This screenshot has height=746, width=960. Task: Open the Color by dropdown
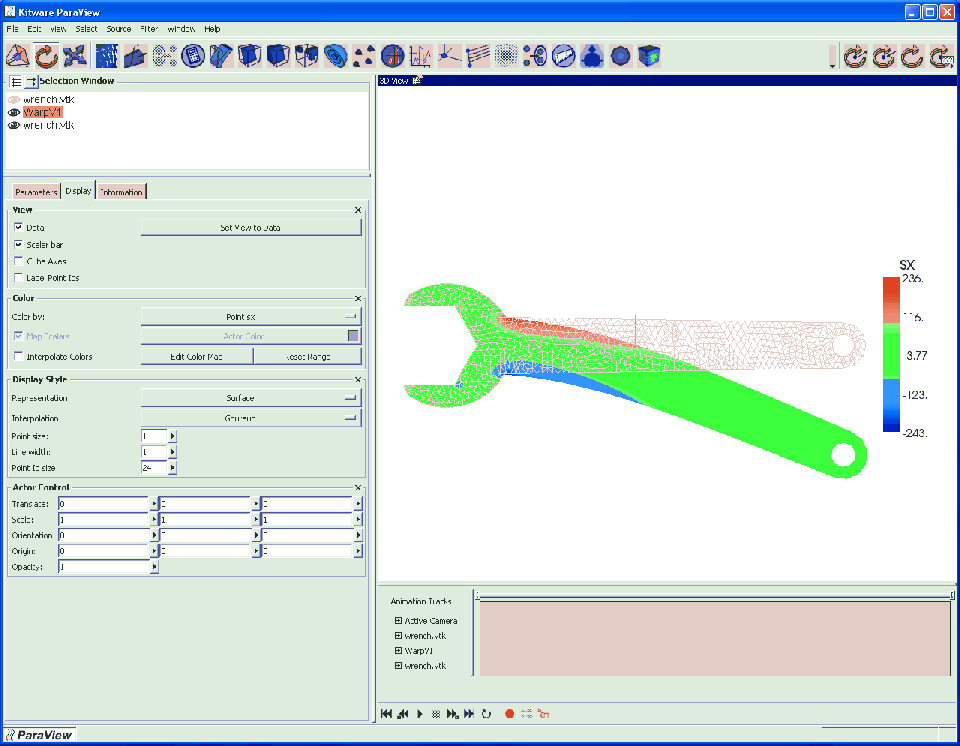[251, 317]
